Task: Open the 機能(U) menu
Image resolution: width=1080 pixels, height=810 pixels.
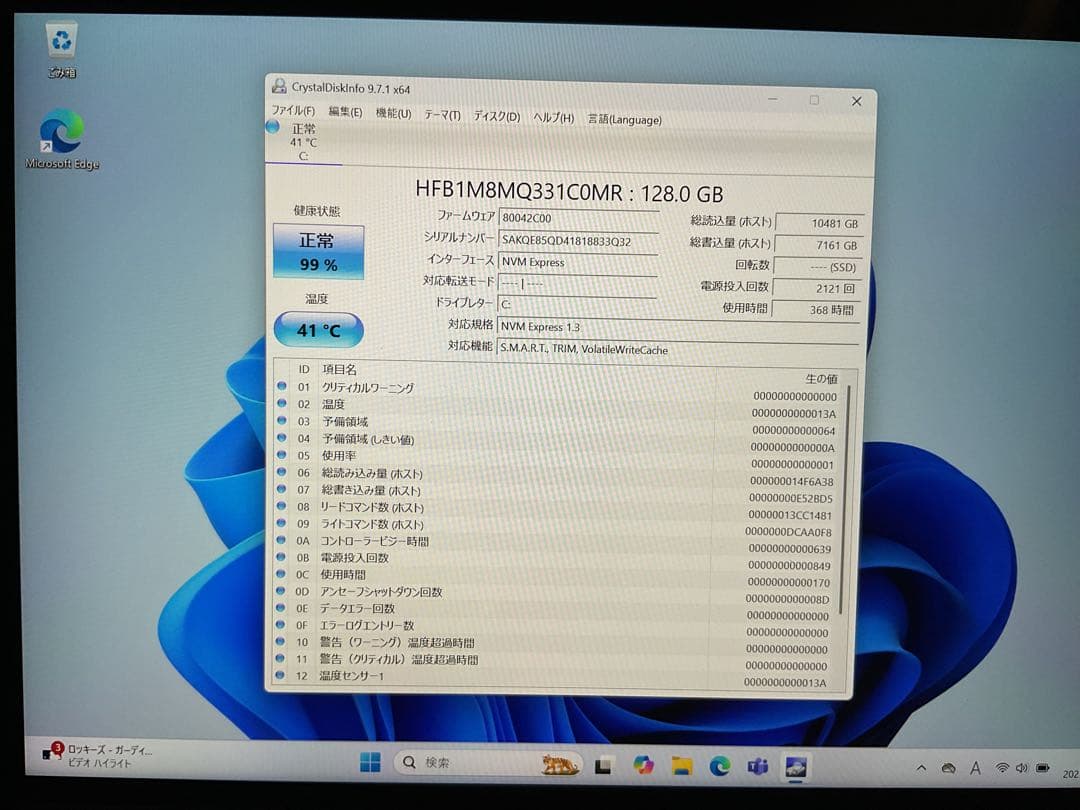Action: pyautogui.click(x=393, y=114)
